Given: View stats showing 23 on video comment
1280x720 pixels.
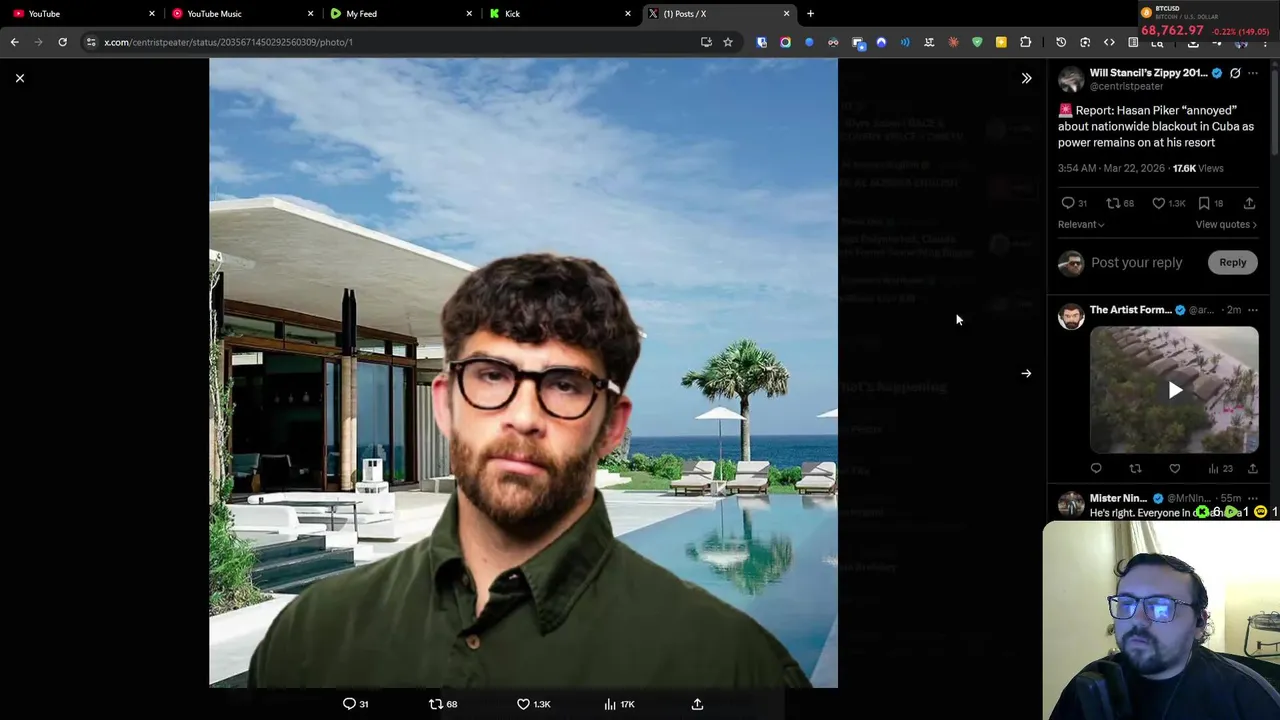Looking at the screenshot, I should pyautogui.click(x=1220, y=468).
